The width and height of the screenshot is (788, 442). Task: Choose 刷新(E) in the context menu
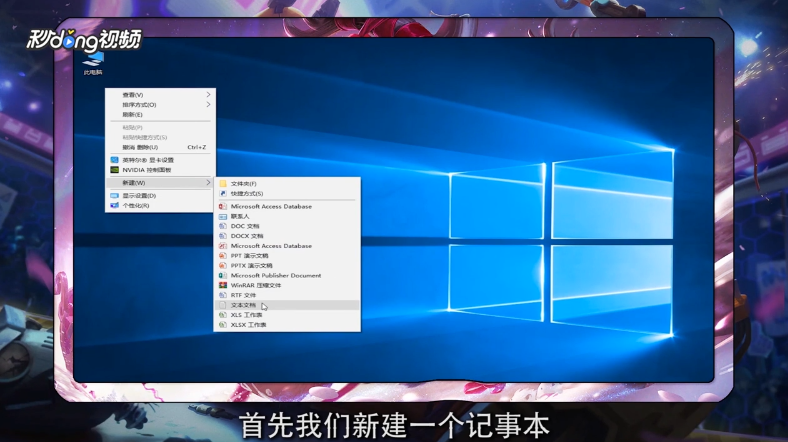click(133, 115)
